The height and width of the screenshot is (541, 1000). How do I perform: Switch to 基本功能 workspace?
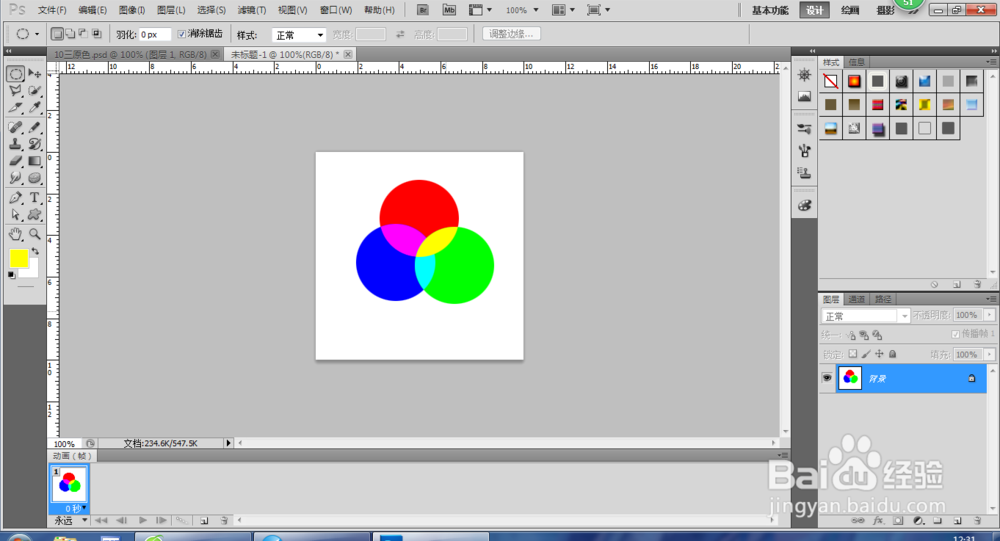[x=770, y=10]
